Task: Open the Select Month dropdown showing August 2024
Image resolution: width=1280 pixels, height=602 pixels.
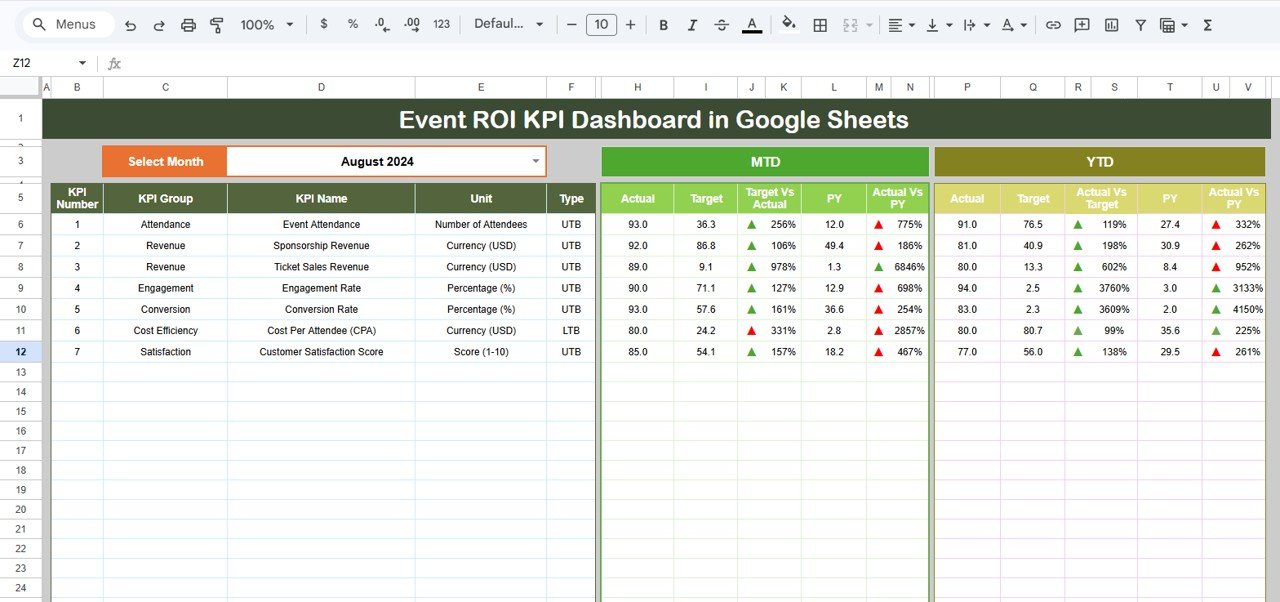Action: coord(536,161)
